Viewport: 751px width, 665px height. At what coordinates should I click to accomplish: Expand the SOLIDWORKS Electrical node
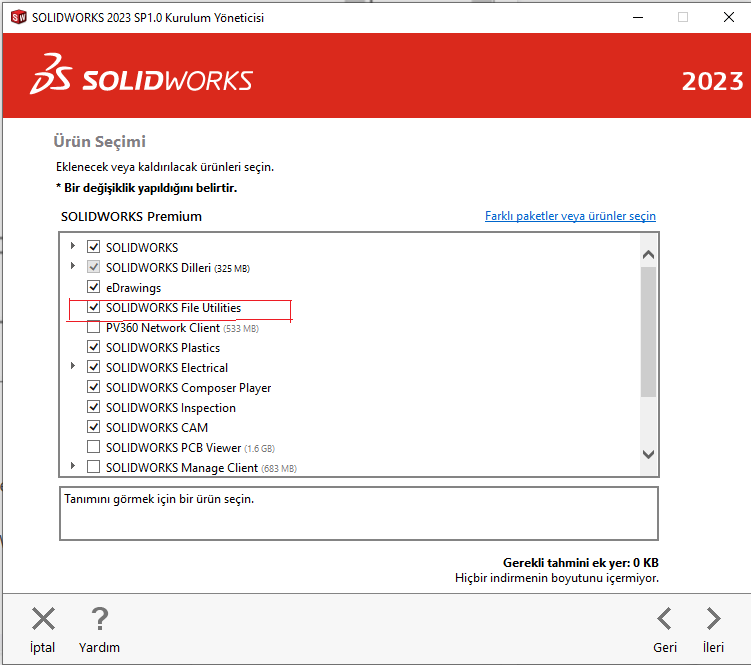pos(73,367)
